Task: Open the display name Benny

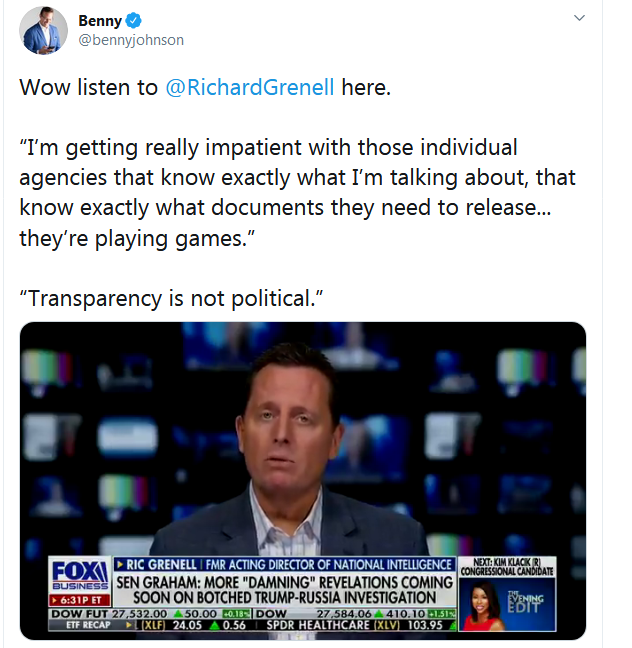Action: coord(100,20)
